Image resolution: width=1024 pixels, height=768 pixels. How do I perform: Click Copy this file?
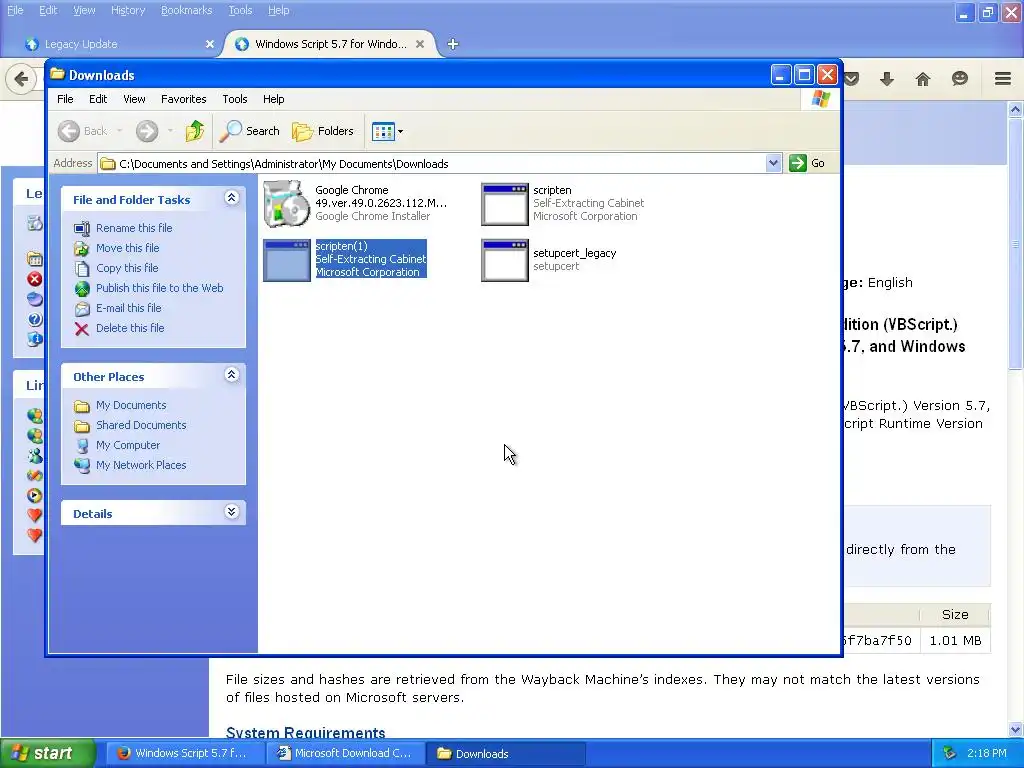[x=127, y=268]
